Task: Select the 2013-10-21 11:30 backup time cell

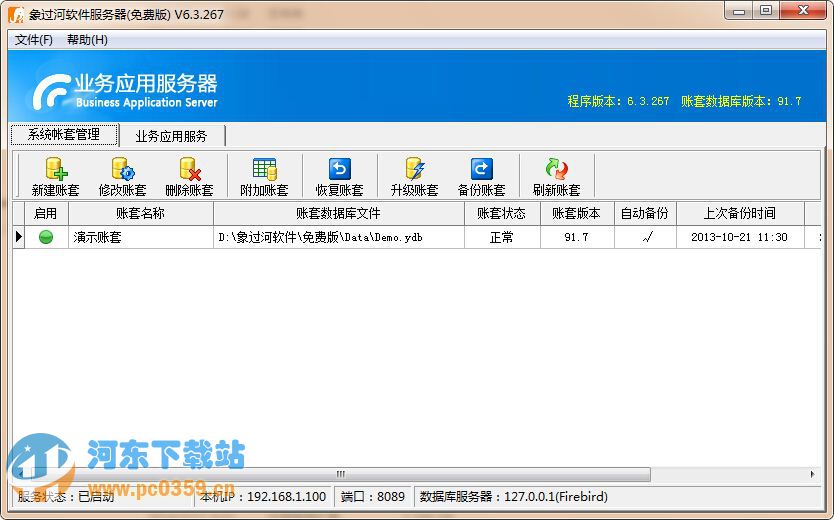Action: click(x=739, y=237)
